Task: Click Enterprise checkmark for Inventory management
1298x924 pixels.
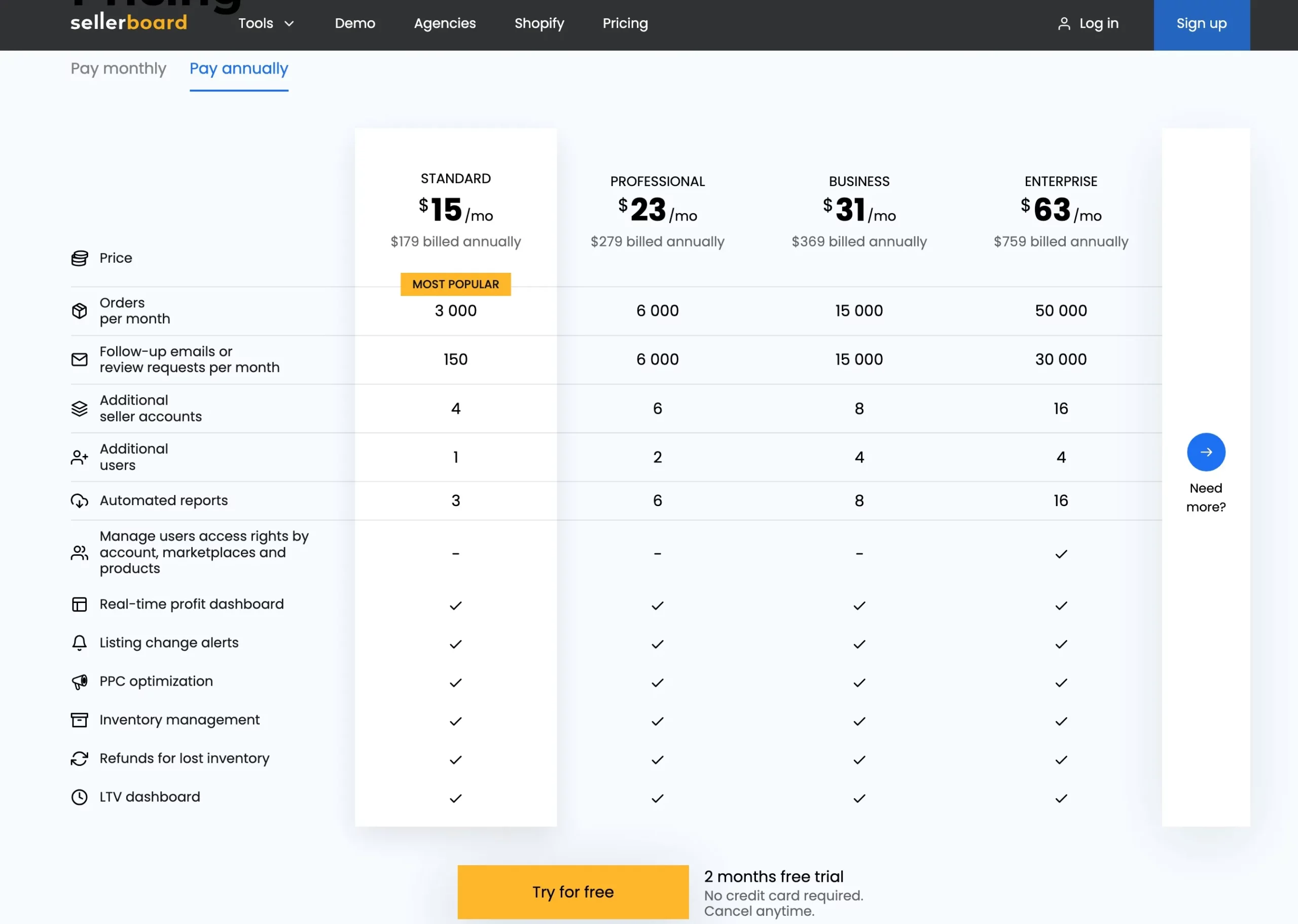Action: pyautogui.click(x=1061, y=722)
